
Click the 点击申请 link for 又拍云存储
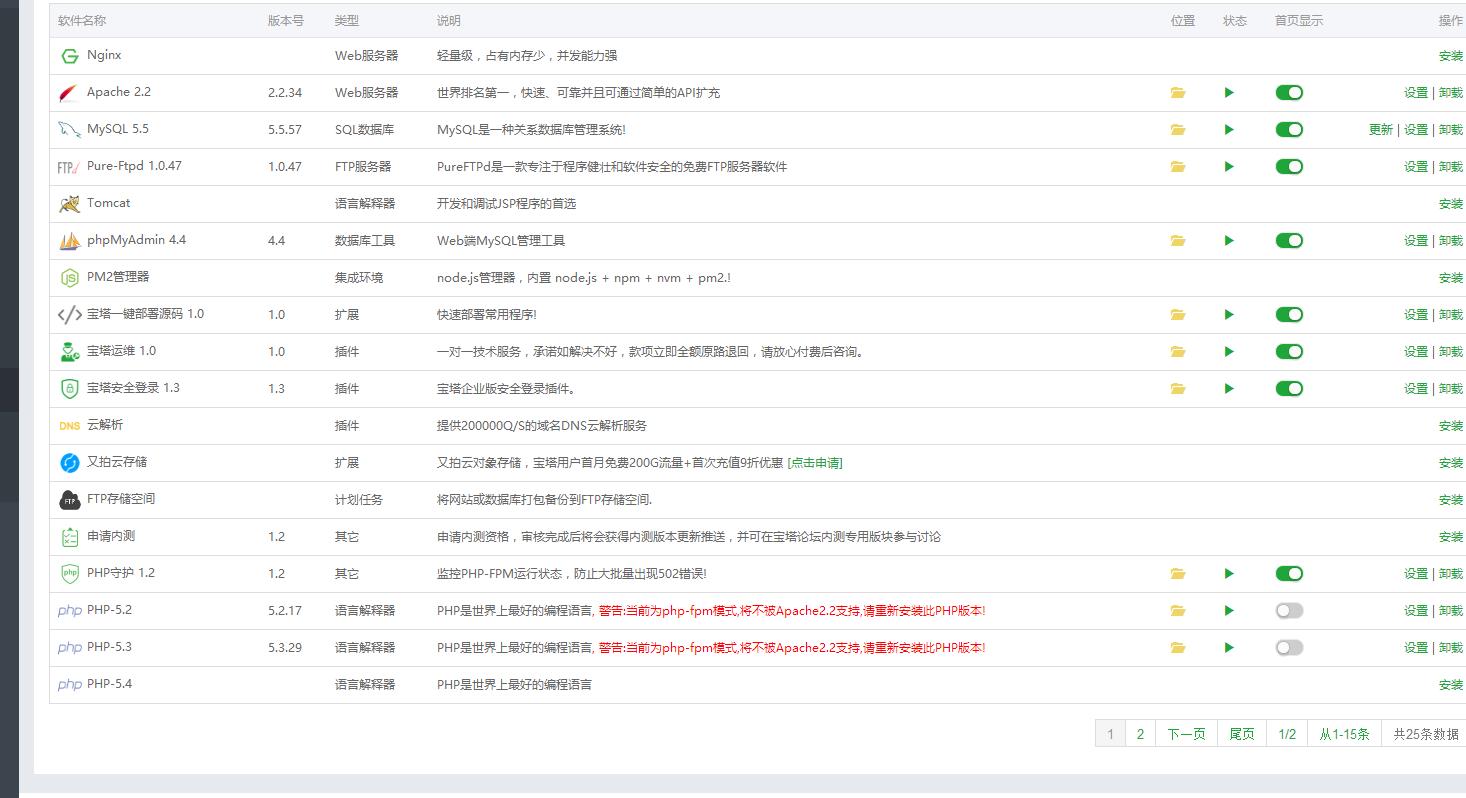pos(815,463)
